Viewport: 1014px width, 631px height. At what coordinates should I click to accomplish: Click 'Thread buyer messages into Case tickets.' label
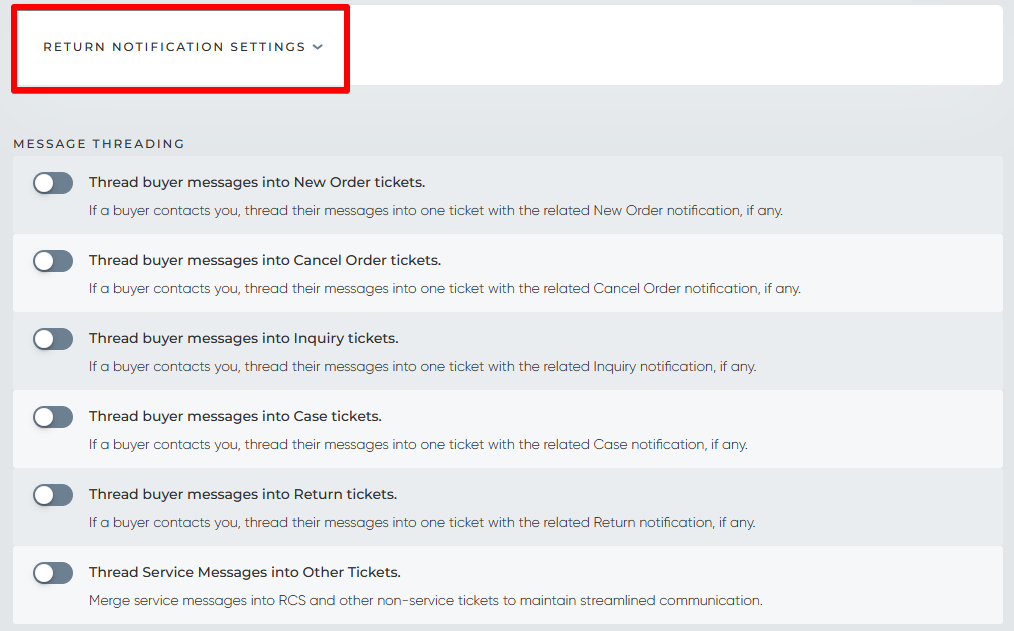pyautogui.click(x=235, y=416)
